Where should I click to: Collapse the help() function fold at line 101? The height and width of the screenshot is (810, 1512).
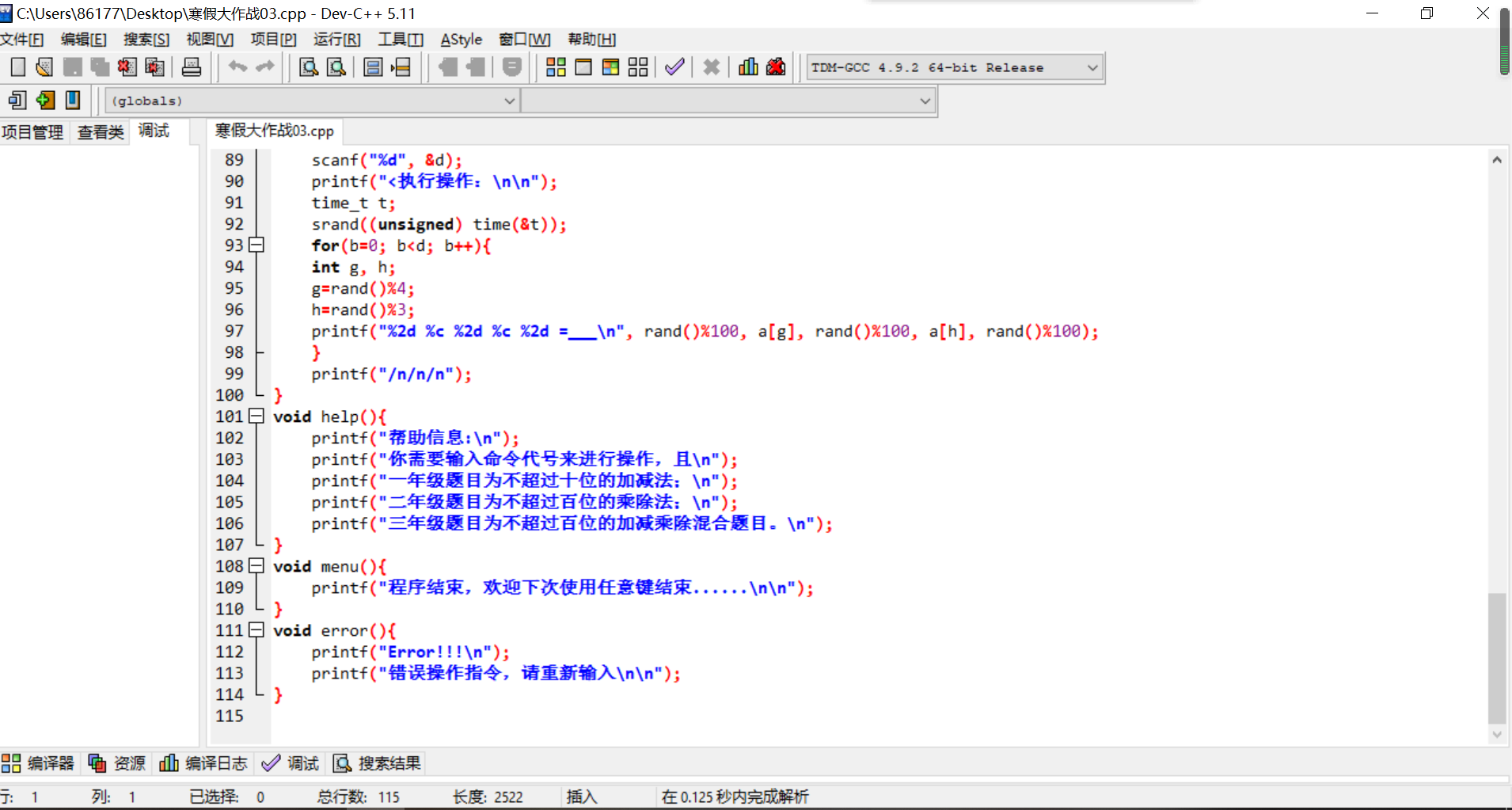[256, 416]
